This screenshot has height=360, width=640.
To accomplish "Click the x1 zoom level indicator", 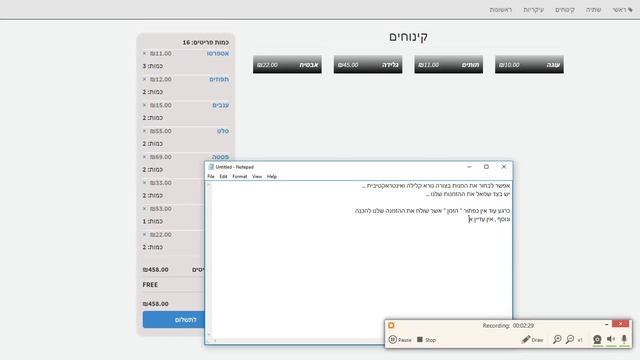I will pos(580,340).
